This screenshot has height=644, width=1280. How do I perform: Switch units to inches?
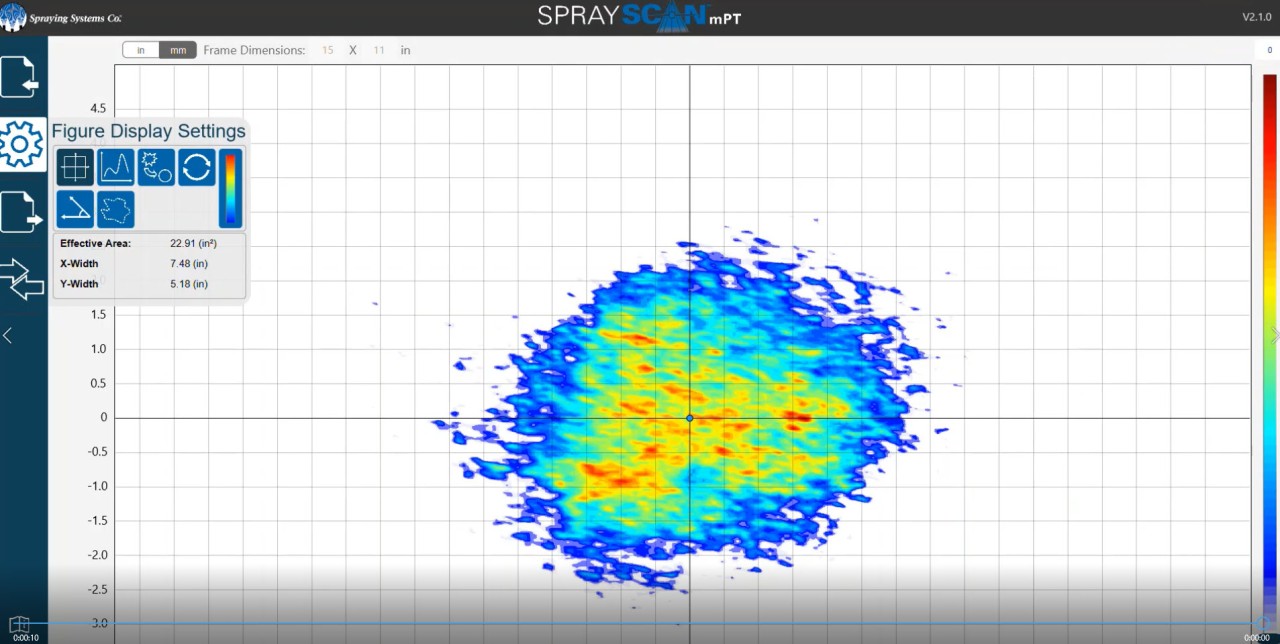tap(140, 49)
